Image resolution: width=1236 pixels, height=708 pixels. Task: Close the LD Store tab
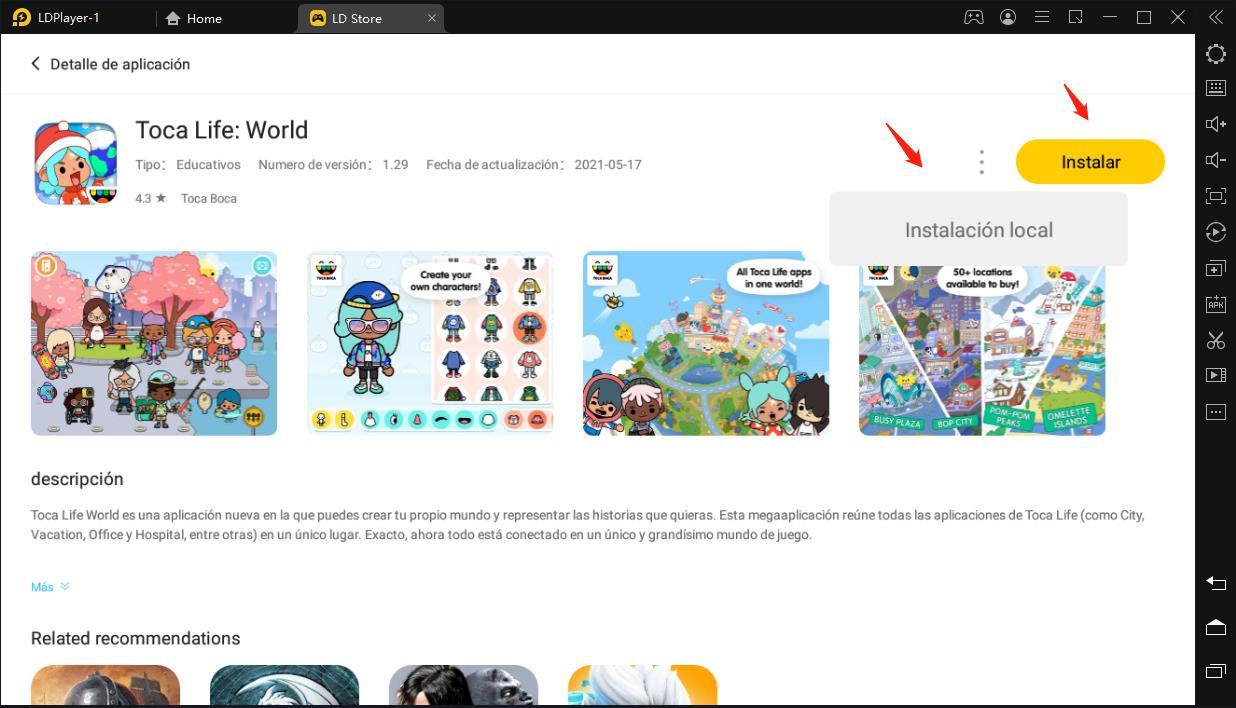432,18
